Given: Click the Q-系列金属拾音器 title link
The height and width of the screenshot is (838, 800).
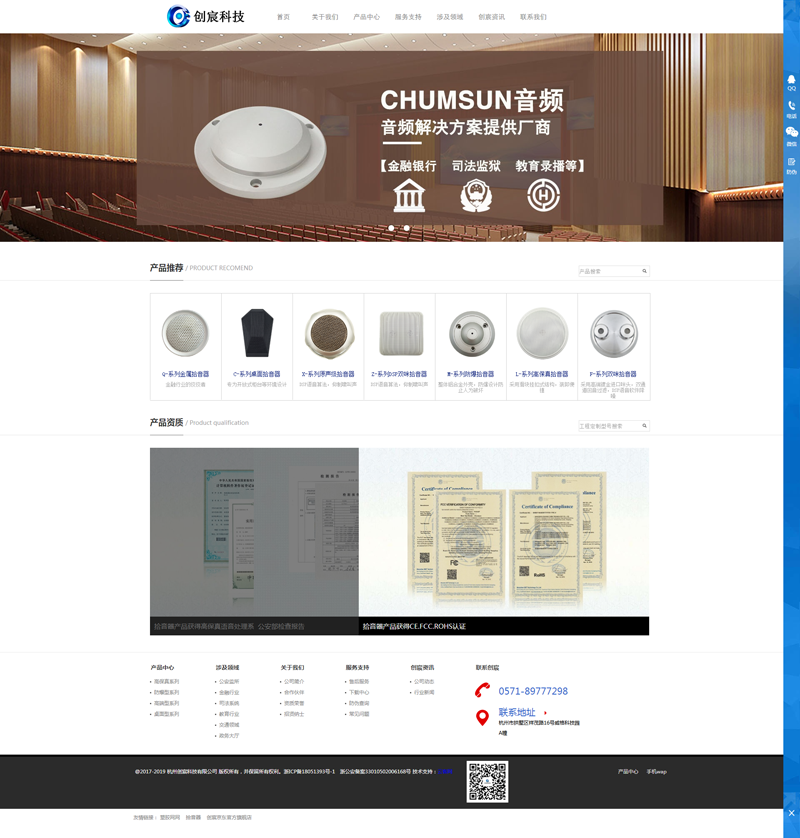Looking at the screenshot, I should point(185,374).
